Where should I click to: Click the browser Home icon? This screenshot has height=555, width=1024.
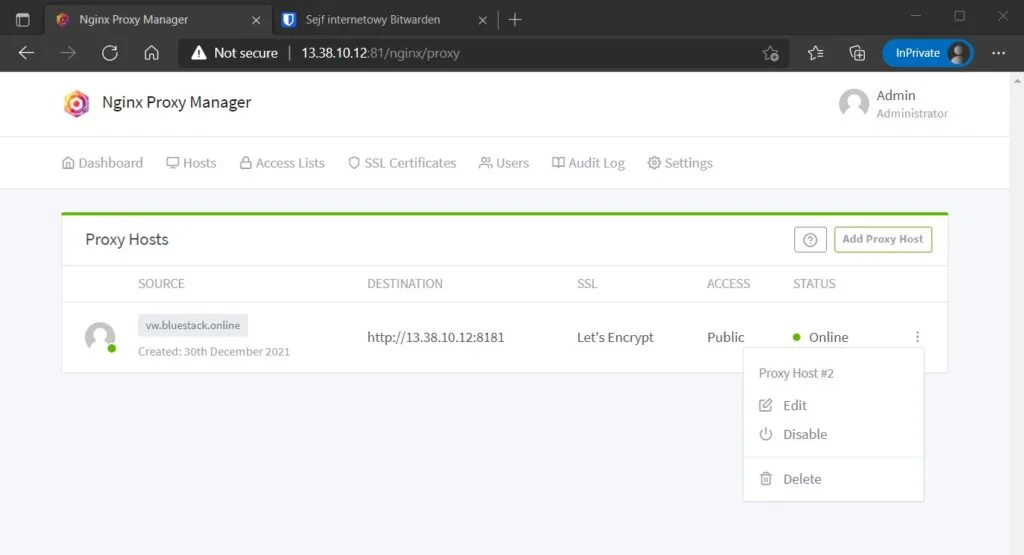pos(152,53)
